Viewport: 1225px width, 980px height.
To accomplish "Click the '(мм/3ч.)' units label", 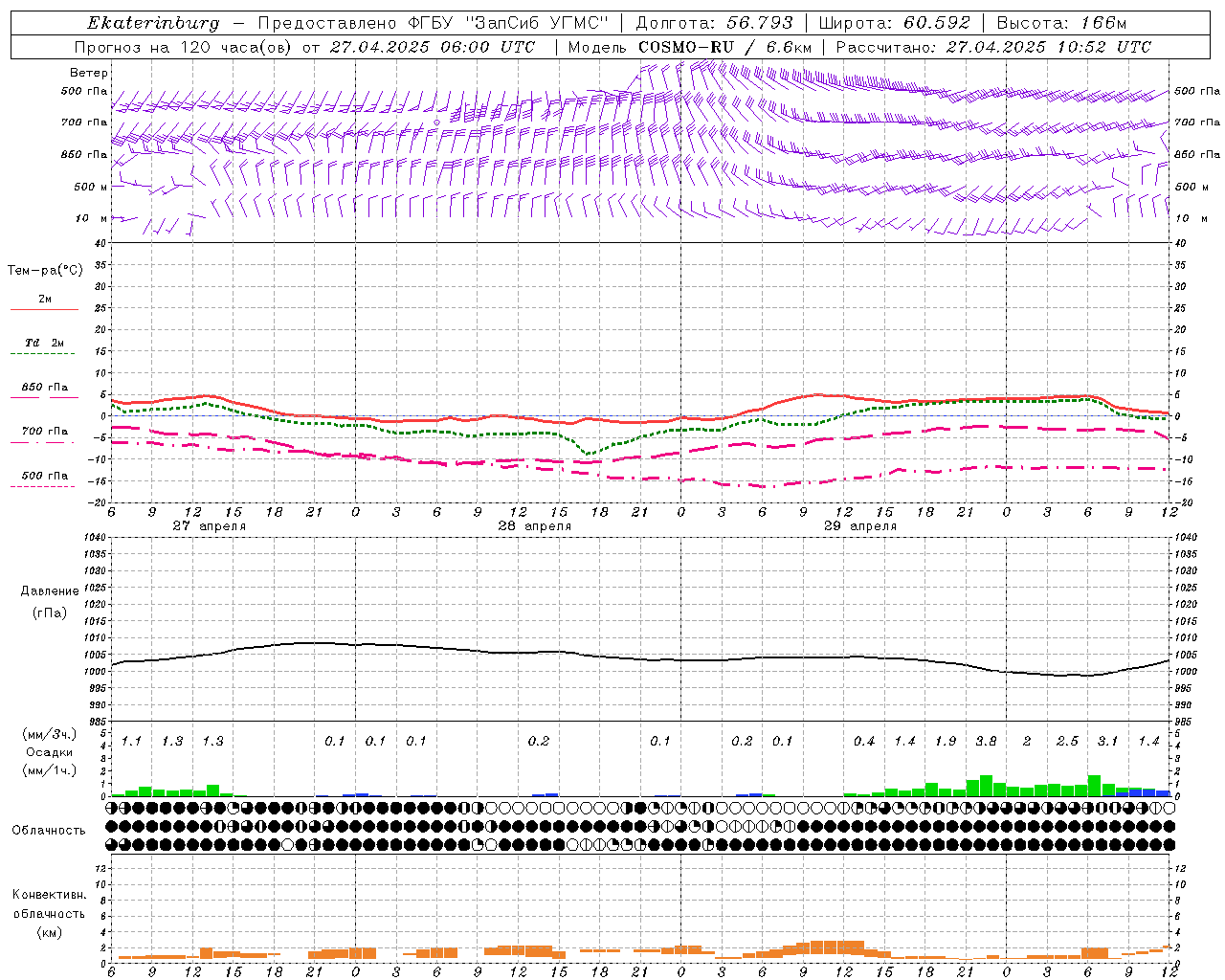I will pyautogui.click(x=50, y=734).
